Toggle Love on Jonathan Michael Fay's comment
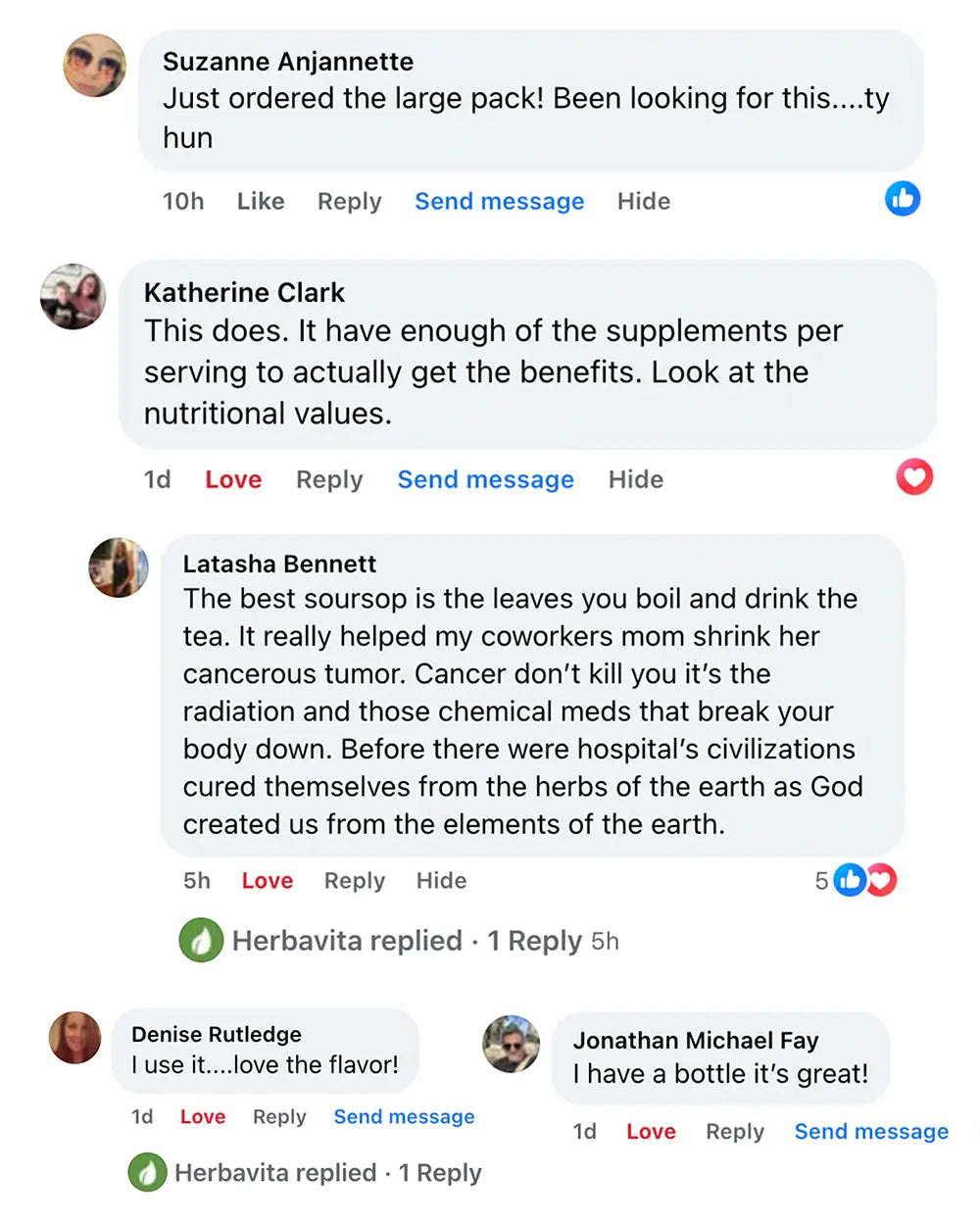 pyautogui.click(x=651, y=1131)
